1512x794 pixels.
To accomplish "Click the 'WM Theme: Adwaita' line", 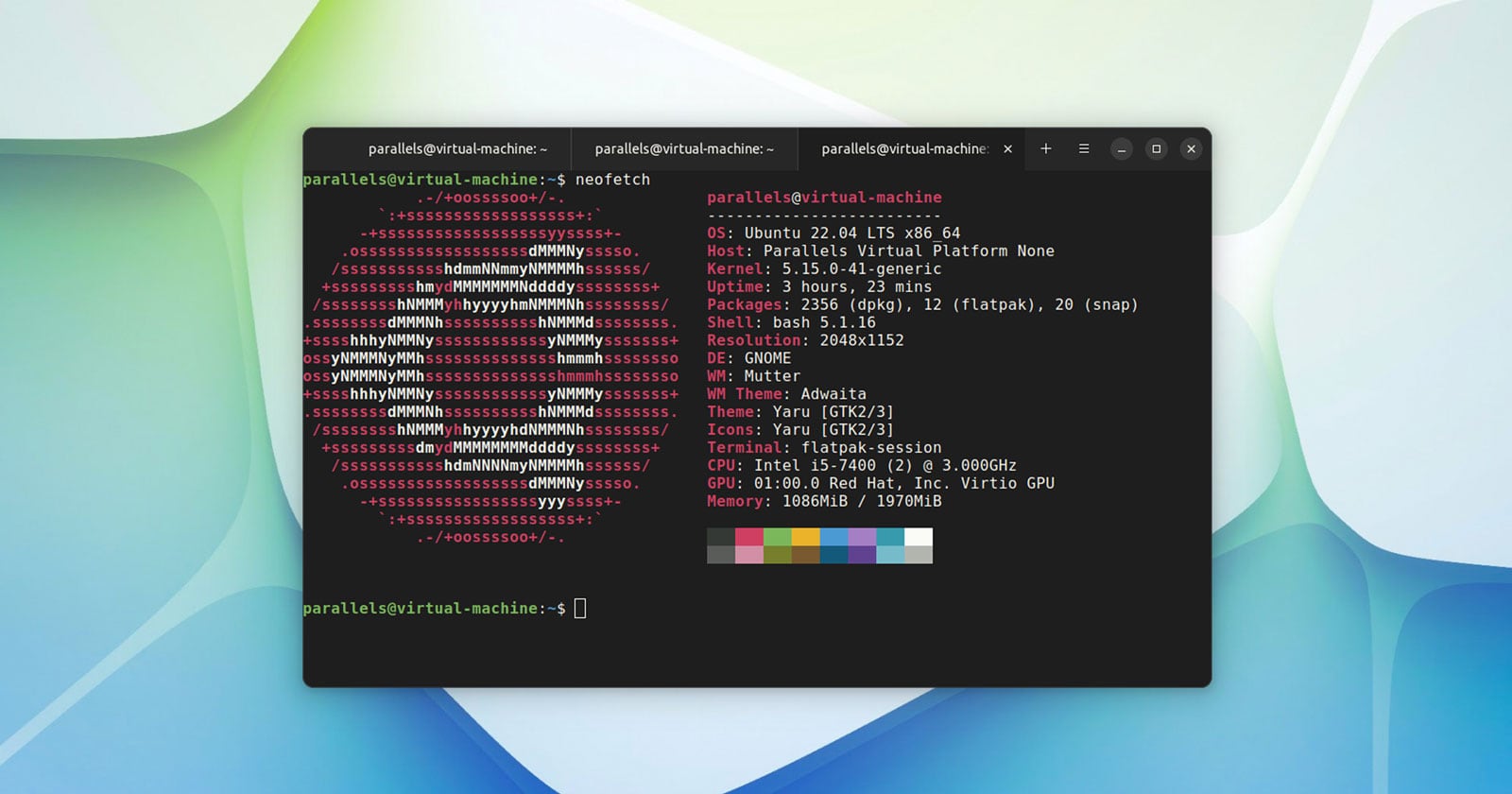I will 786,394.
